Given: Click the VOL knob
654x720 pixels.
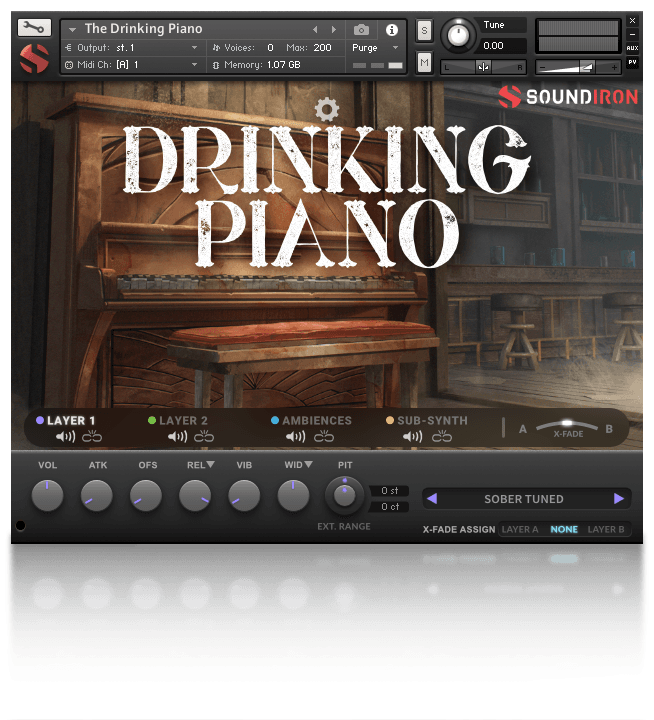Looking at the screenshot, I should click(47, 495).
